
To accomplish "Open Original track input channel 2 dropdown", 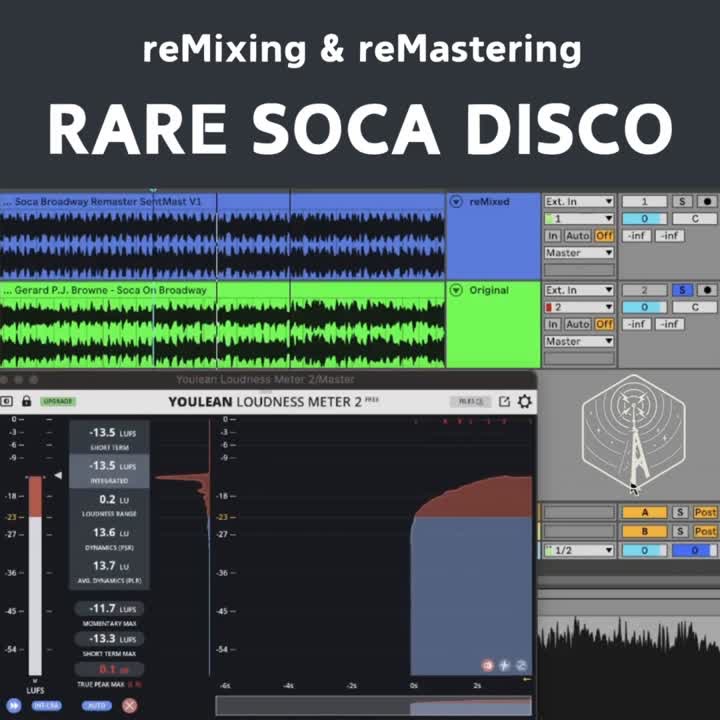I will point(579,307).
